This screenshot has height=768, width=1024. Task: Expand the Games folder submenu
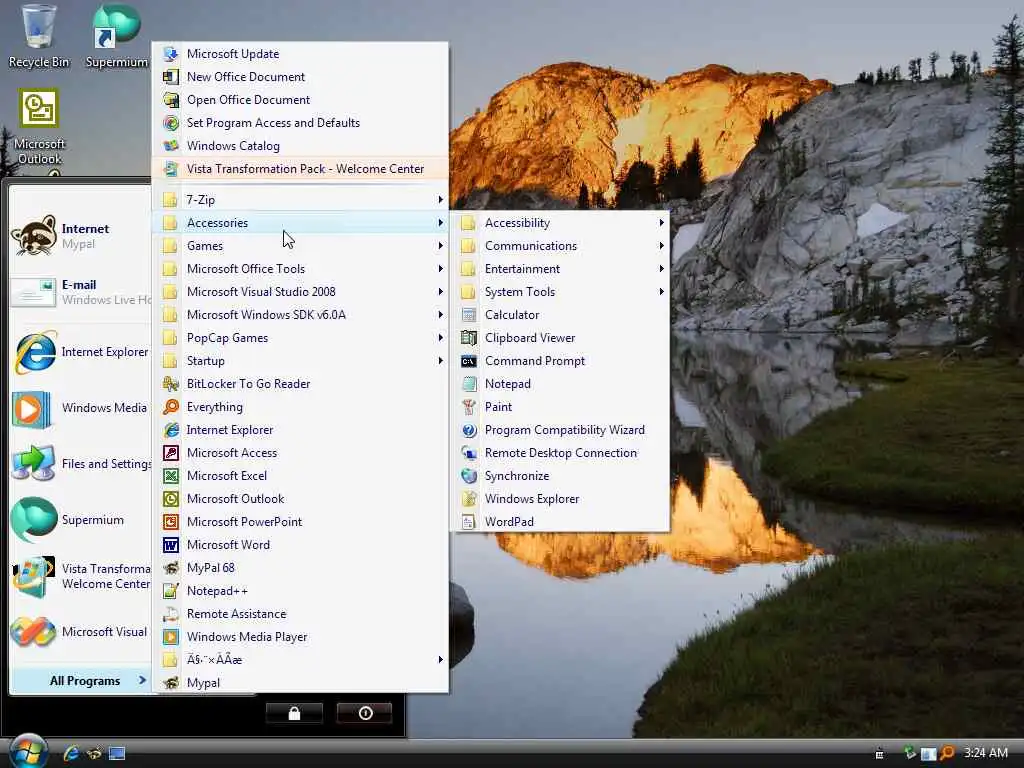[300, 246]
